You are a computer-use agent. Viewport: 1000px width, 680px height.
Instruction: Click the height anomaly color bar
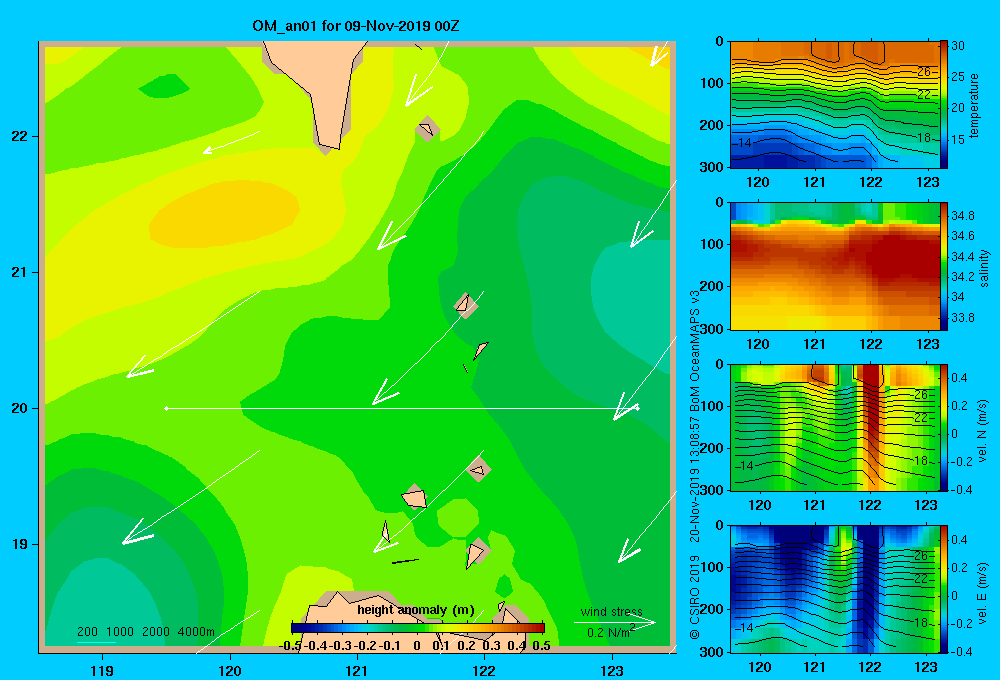[x=418, y=628]
